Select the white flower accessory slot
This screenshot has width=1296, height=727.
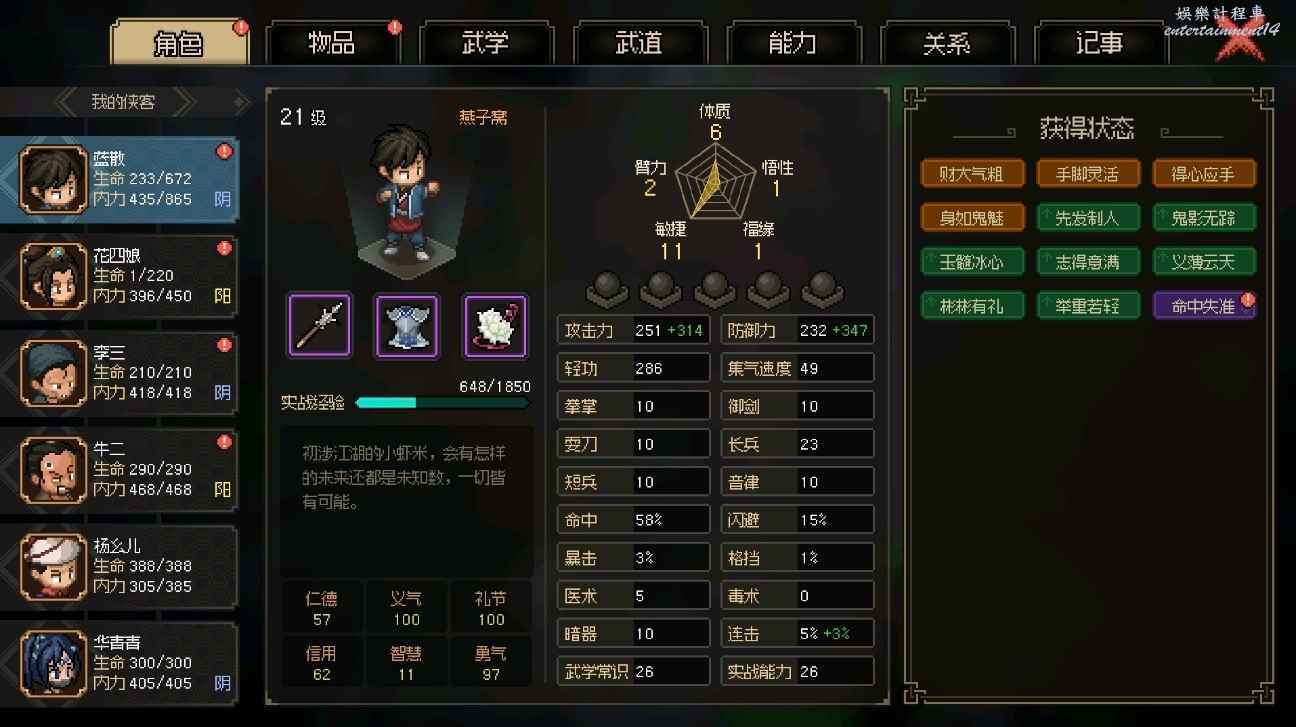pyautogui.click(x=495, y=325)
